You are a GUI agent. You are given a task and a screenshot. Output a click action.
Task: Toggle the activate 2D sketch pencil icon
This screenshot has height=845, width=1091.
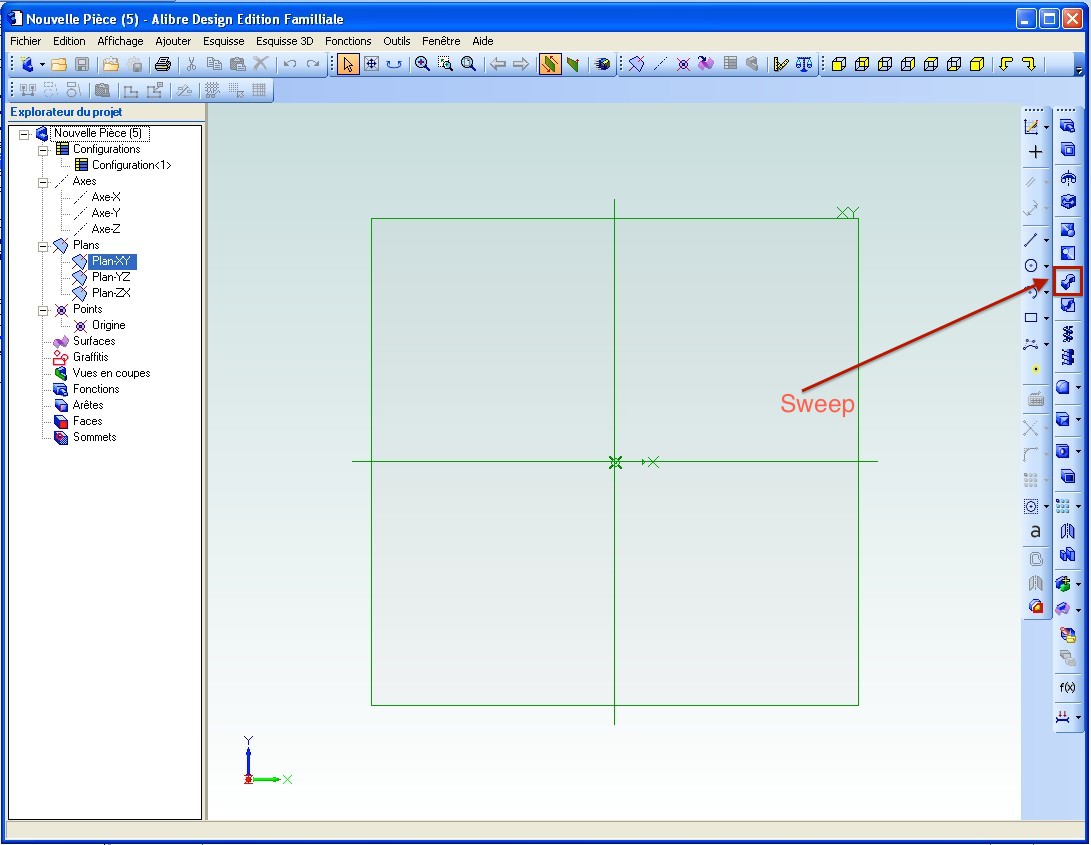tap(1031, 127)
